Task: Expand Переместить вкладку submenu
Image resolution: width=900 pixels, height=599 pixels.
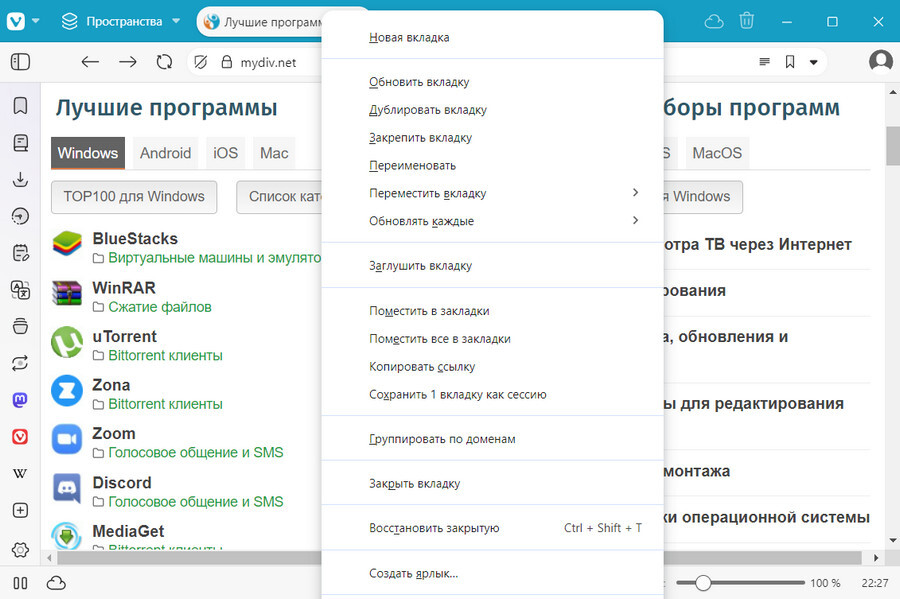Action: [x=492, y=193]
